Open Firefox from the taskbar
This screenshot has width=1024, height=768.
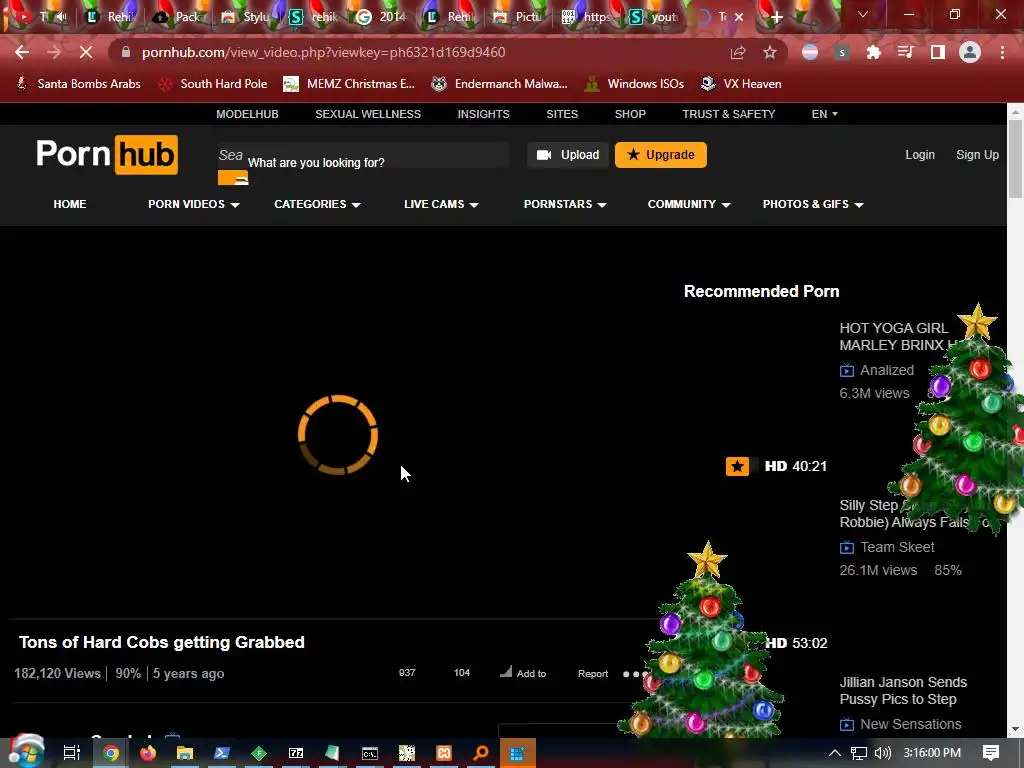coord(148,753)
